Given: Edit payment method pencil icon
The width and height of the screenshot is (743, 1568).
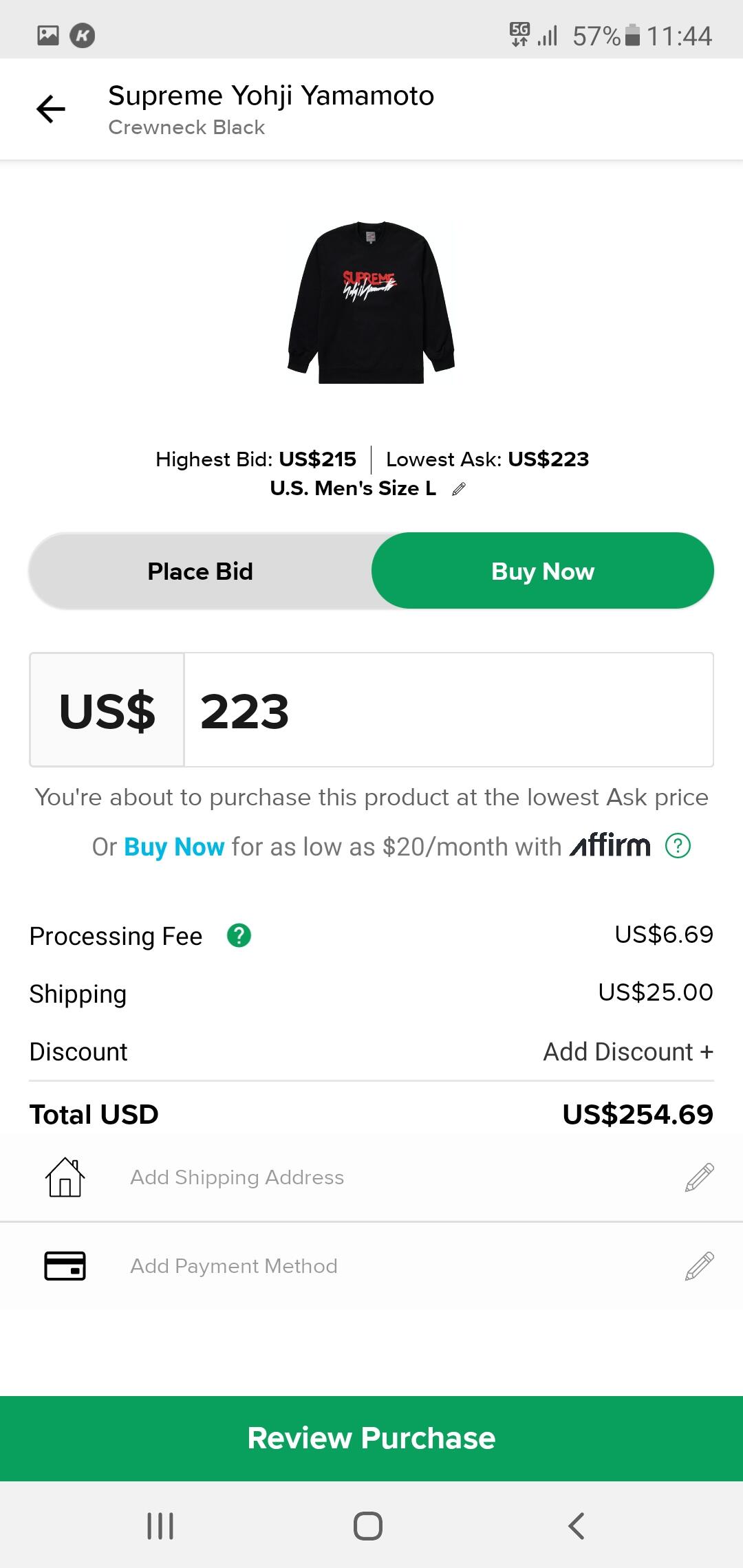Looking at the screenshot, I should click(x=699, y=1265).
